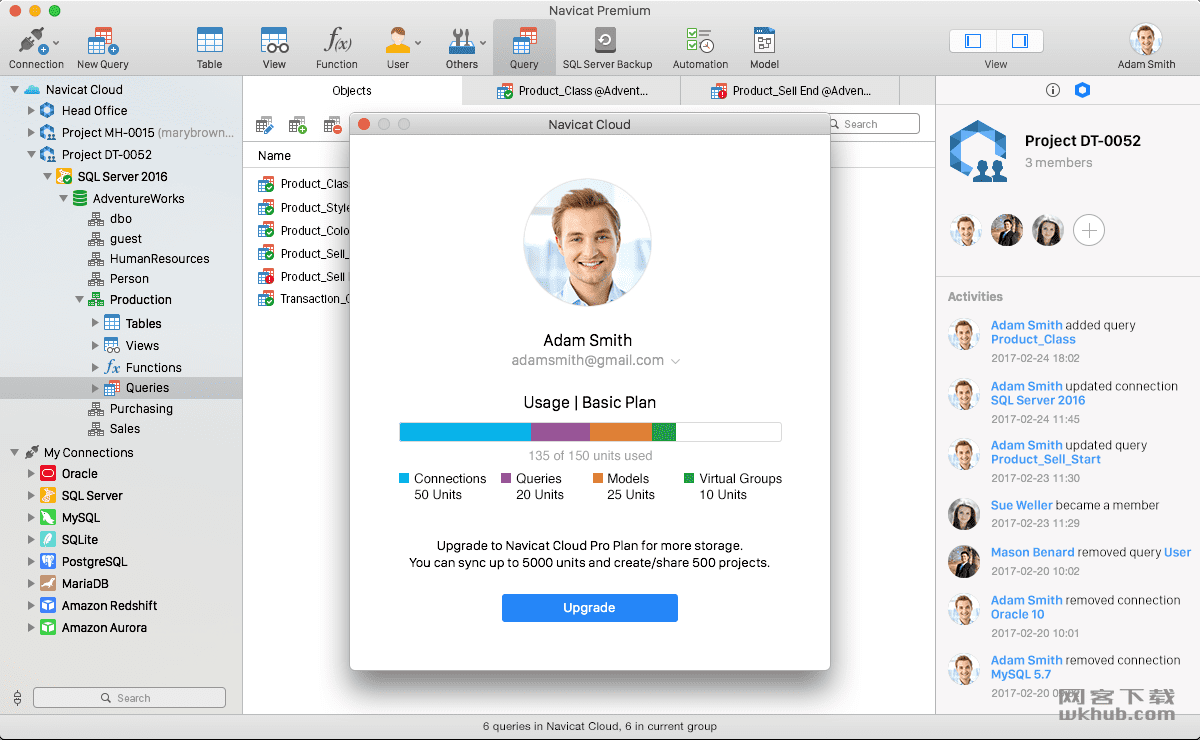This screenshot has height=740, width=1200.
Task: Select the MySQL connection
Action: point(80,518)
